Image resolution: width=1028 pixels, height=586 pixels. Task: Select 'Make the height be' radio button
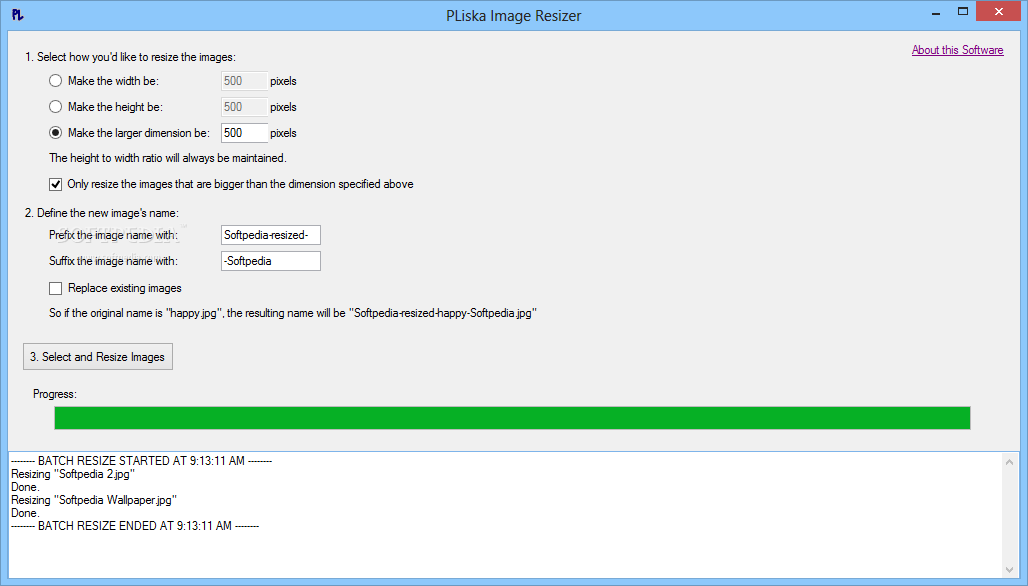tap(56, 107)
